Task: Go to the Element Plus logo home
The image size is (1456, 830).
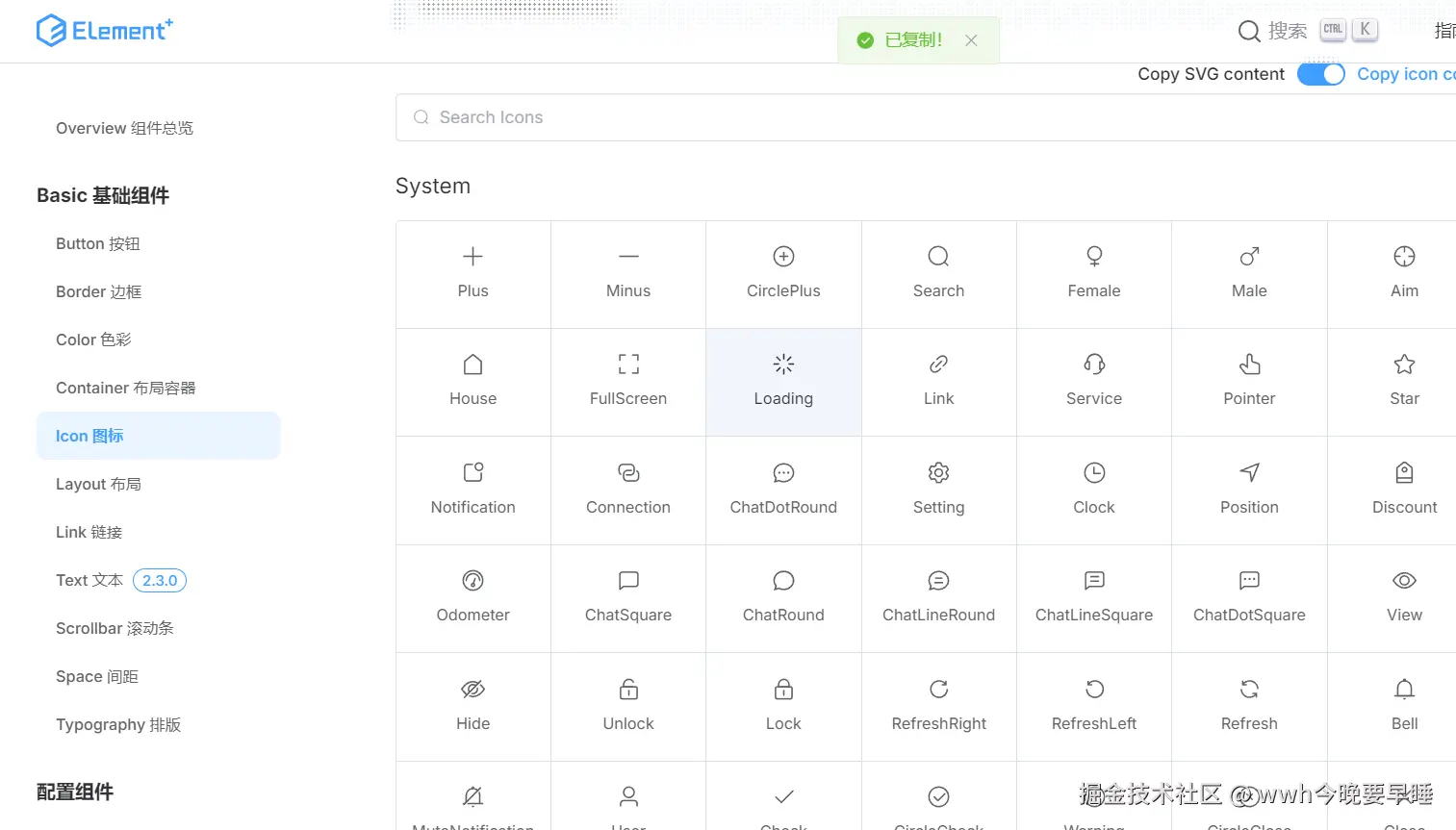Action: (105, 31)
